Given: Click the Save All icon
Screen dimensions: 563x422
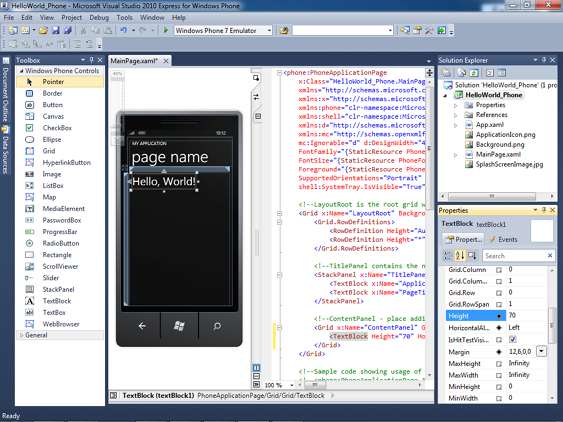Looking at the screenshot, I should [x=68, y=31].
